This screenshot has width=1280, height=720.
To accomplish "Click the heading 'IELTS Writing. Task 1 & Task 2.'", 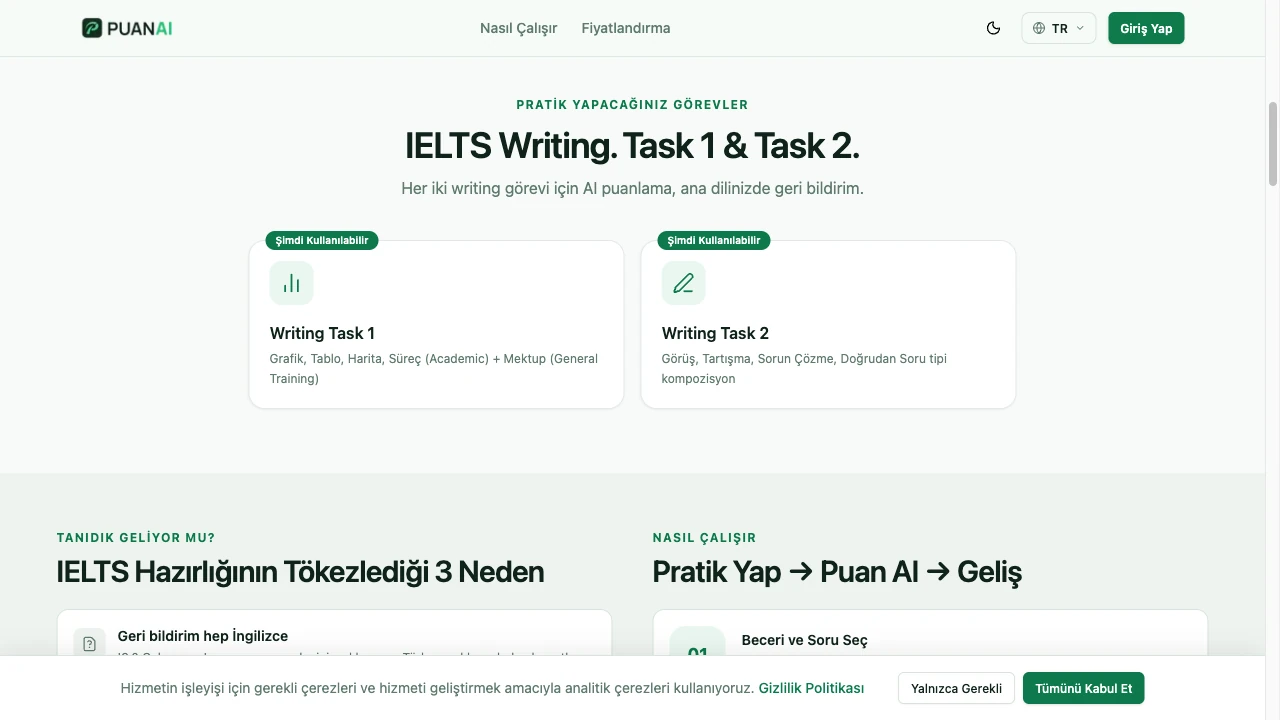I will (632, 146).
